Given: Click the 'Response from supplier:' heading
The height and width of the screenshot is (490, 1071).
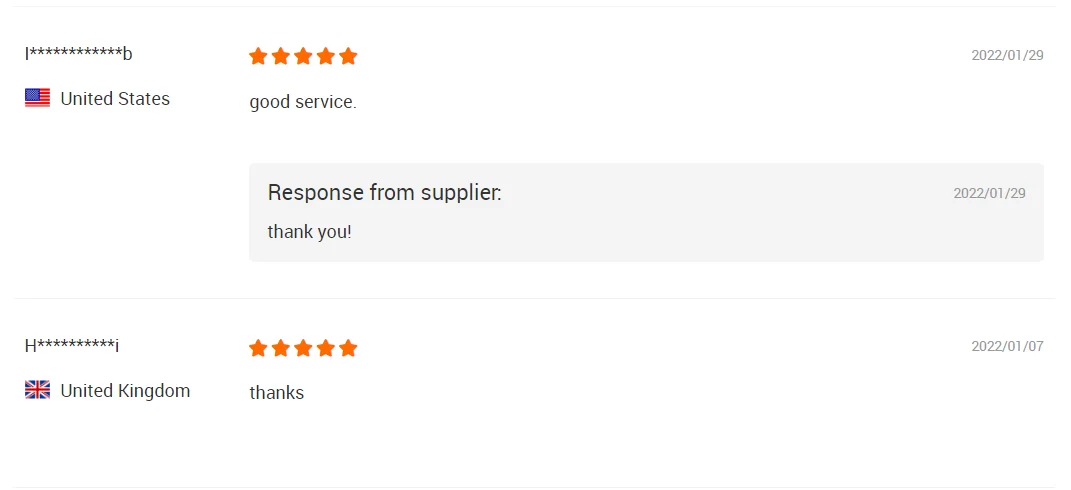Looking at the screenshot, I should pos(385,193).
